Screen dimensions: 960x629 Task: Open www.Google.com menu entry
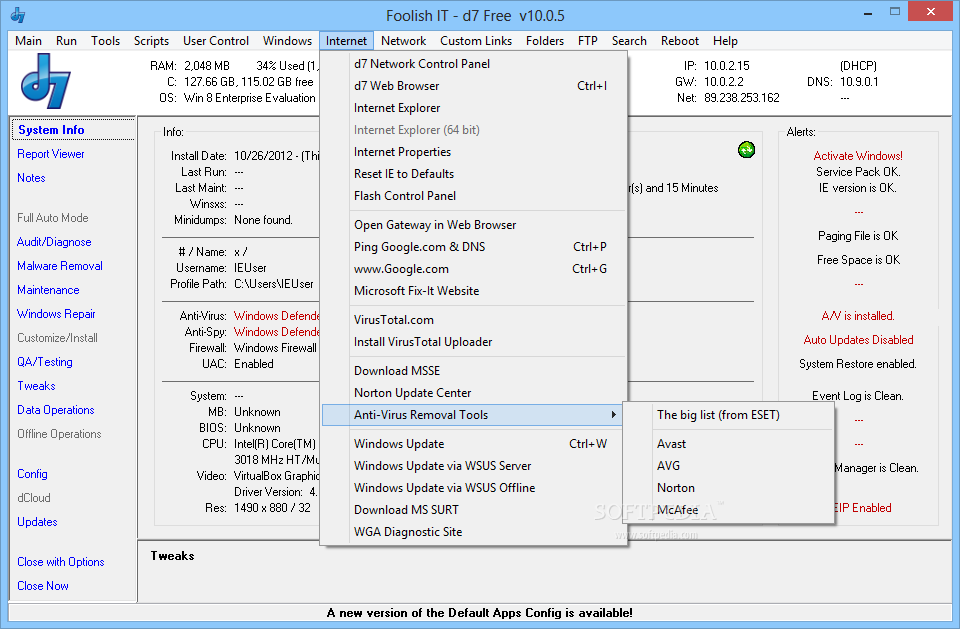474,269
